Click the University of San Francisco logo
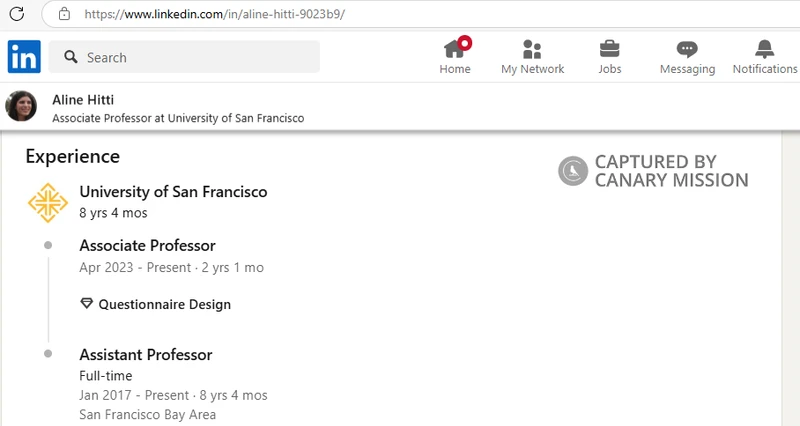Viewport: 800px width, 426px height. tap(47, 202)
